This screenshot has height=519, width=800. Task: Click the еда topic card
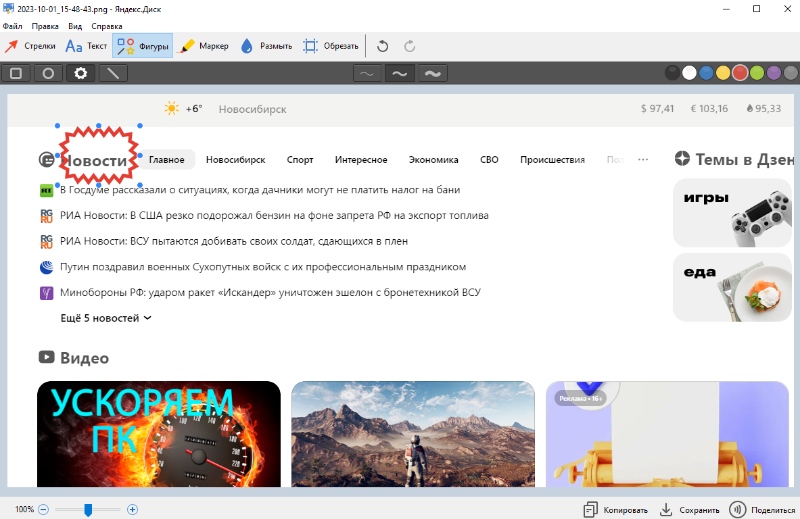coord(733,287)
